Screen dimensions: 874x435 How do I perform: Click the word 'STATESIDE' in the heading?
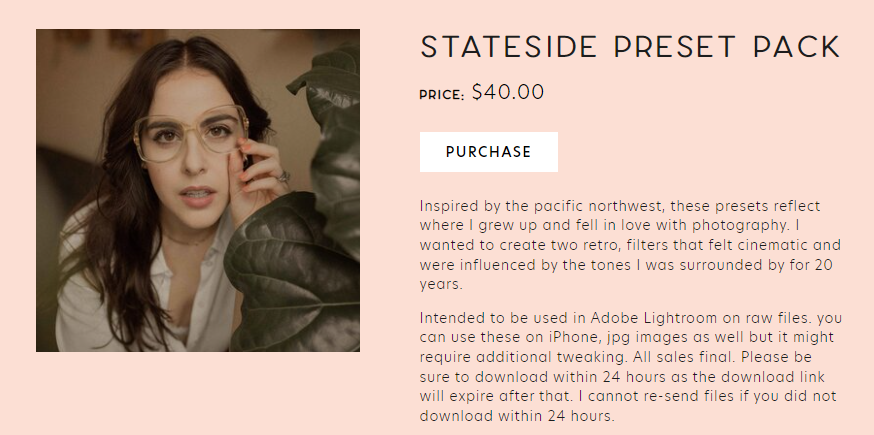pos(510,47)
